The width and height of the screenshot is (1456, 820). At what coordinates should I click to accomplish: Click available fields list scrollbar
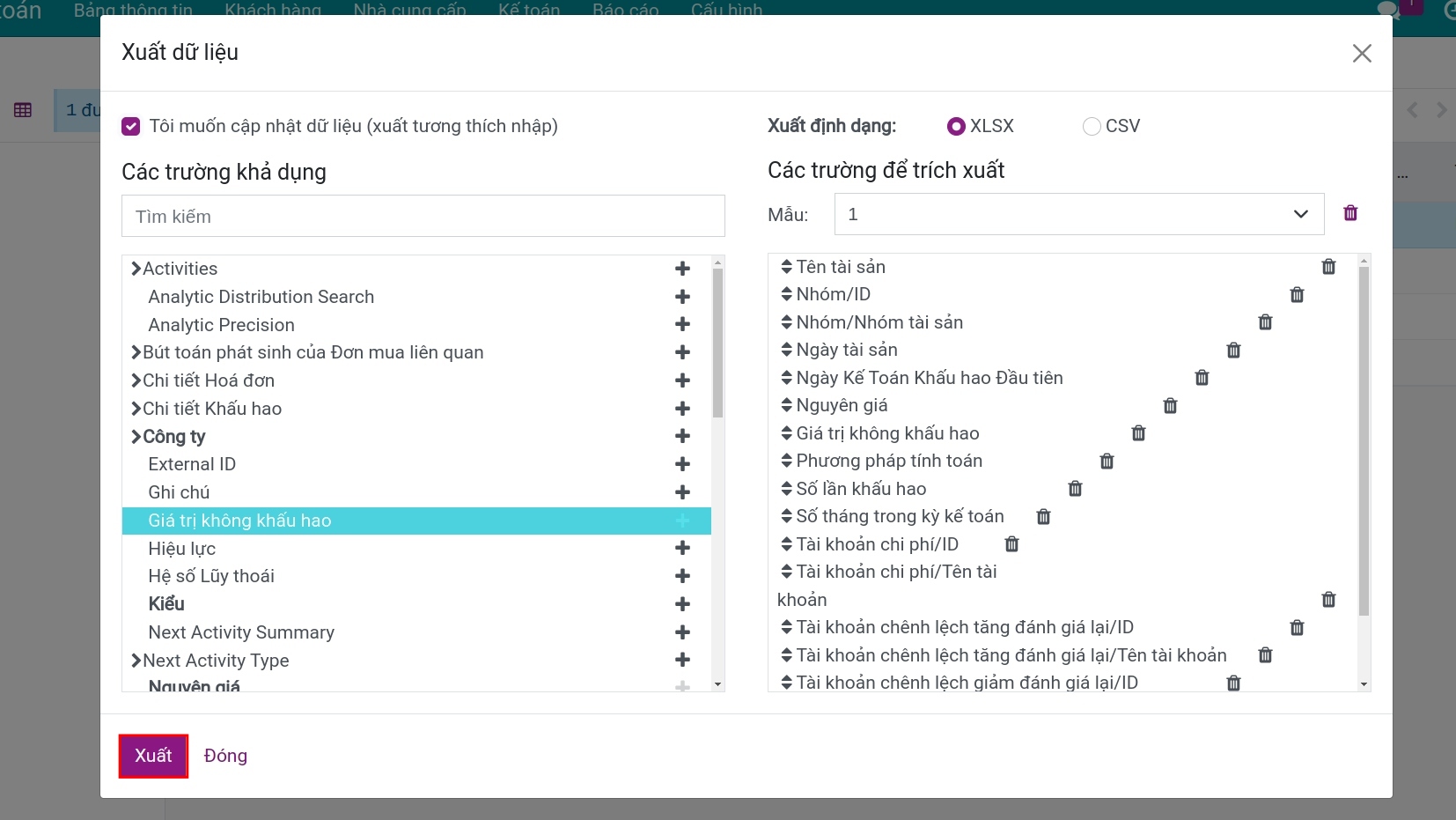pyautogui.click(x=717, y=344)
